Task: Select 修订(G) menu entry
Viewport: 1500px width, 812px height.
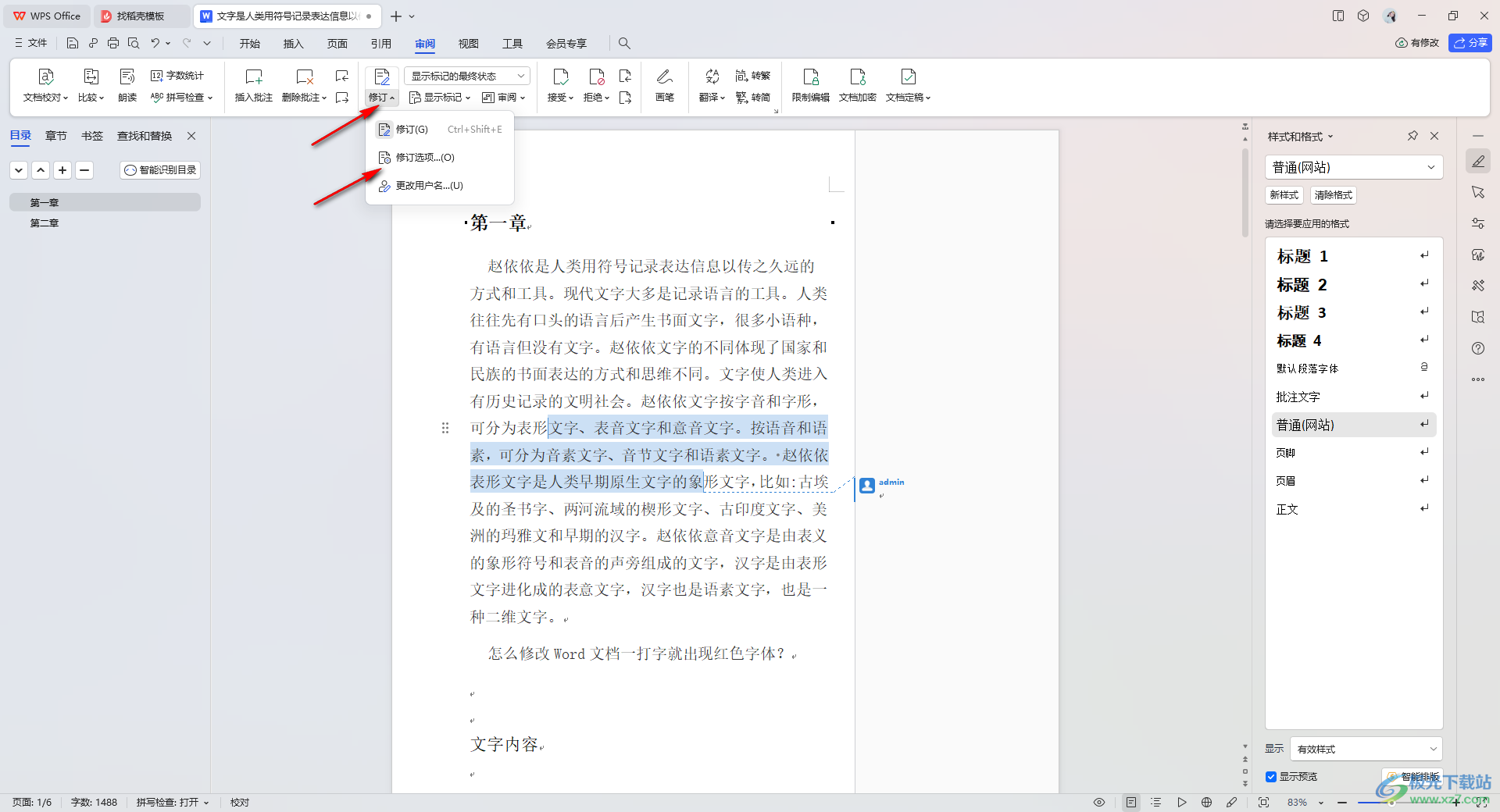Action: 440,130
